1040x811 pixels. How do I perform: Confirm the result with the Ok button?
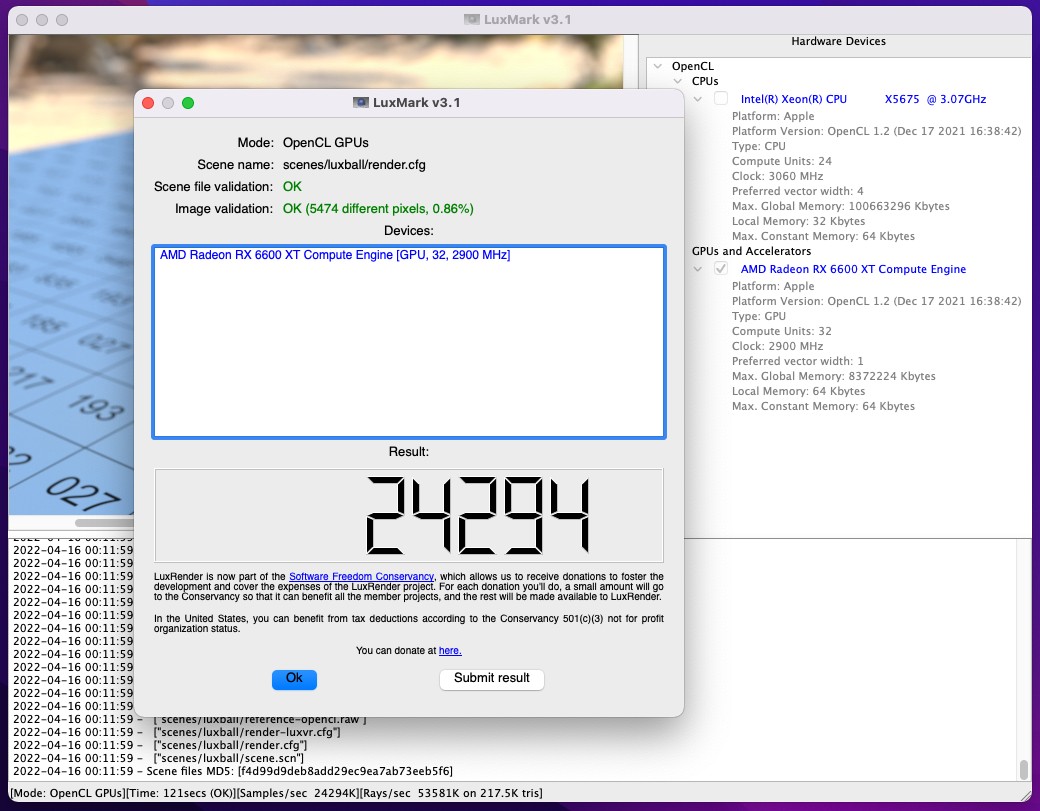click(x=294, y=678)
